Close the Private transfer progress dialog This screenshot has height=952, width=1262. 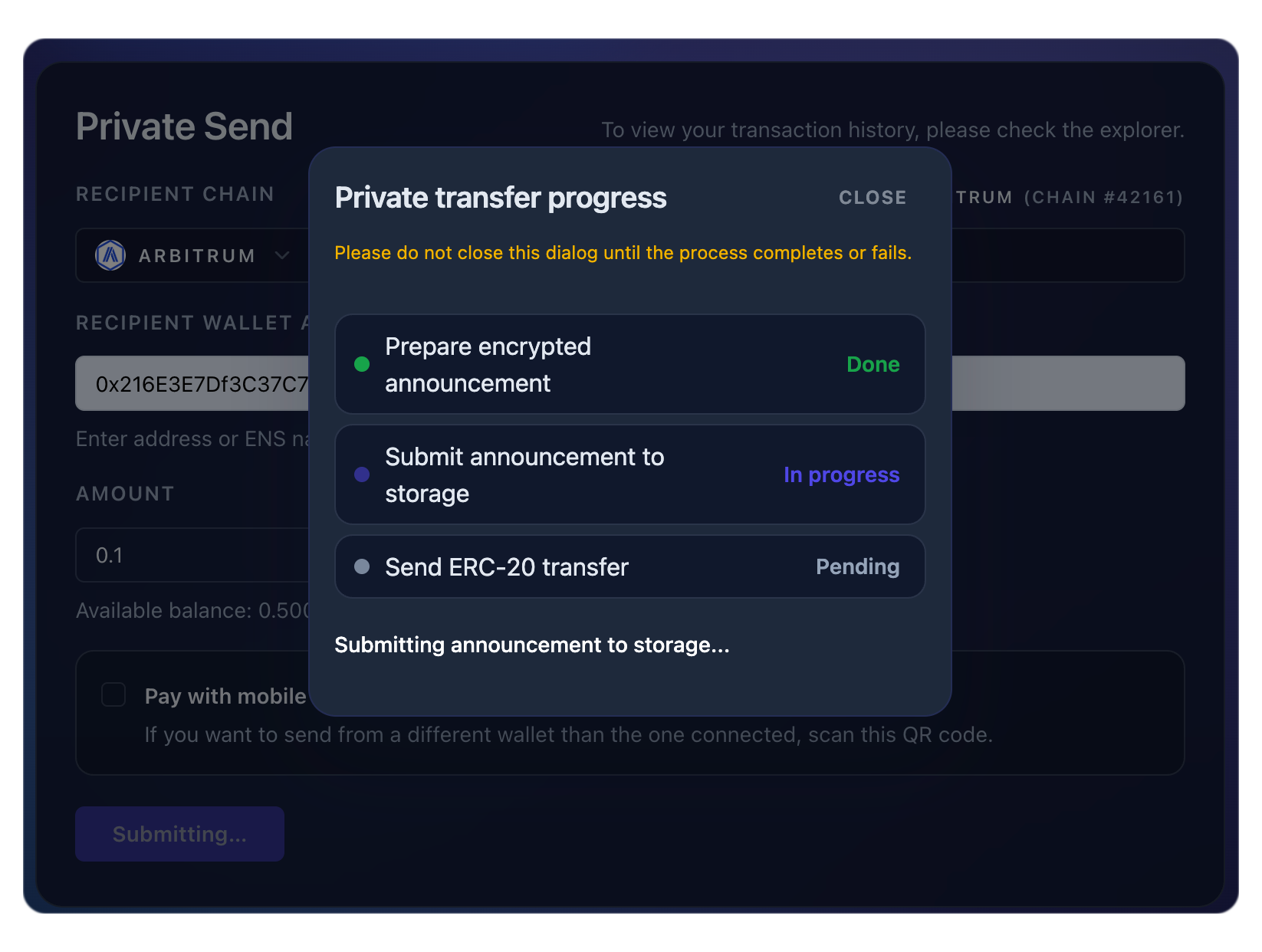(x=872, y=198)
